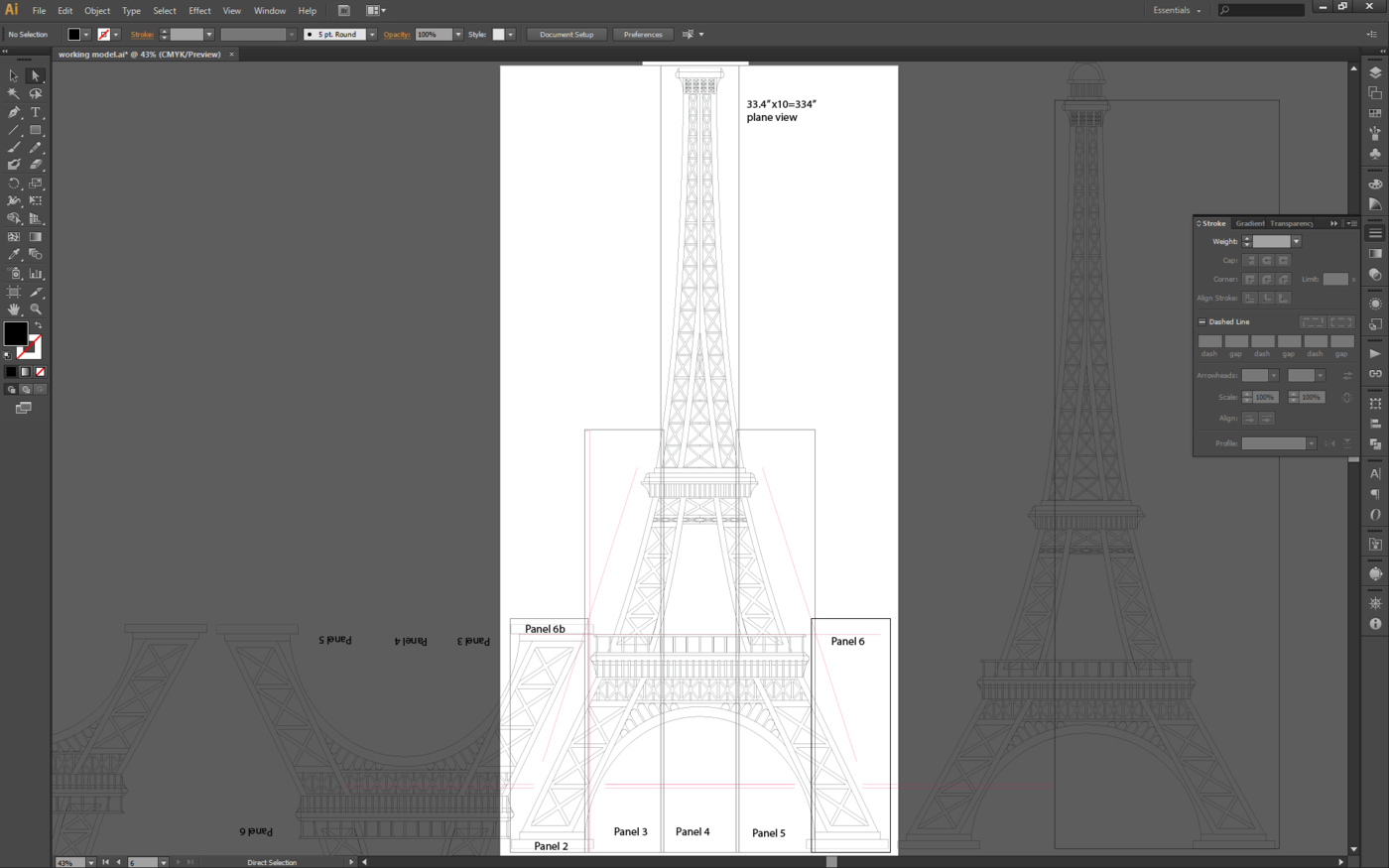Open the Window menu
Viewport: 1389px width, 868px height.
click(x=269, y=11)
